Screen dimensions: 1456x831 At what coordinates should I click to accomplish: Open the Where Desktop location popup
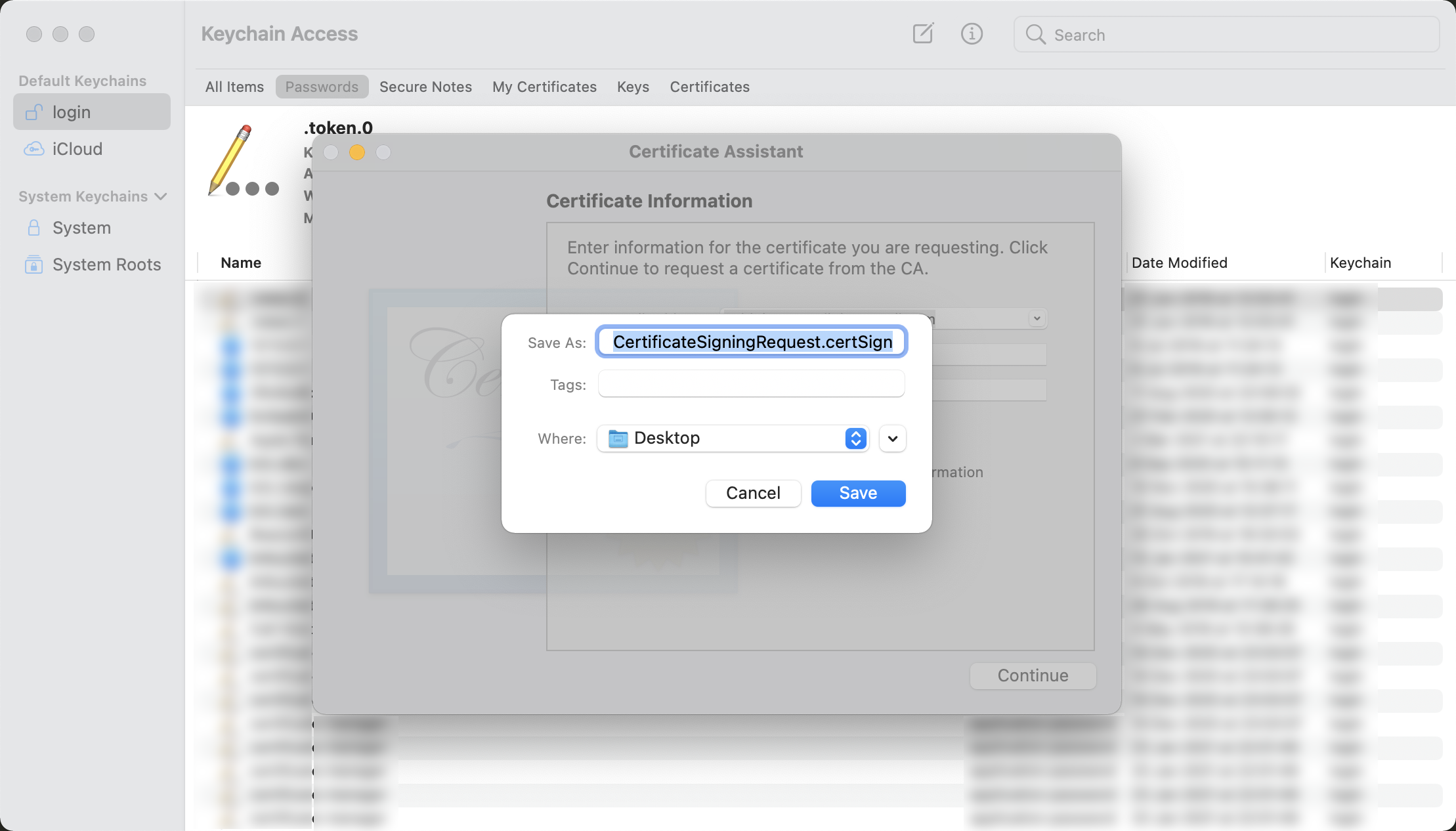733,438
